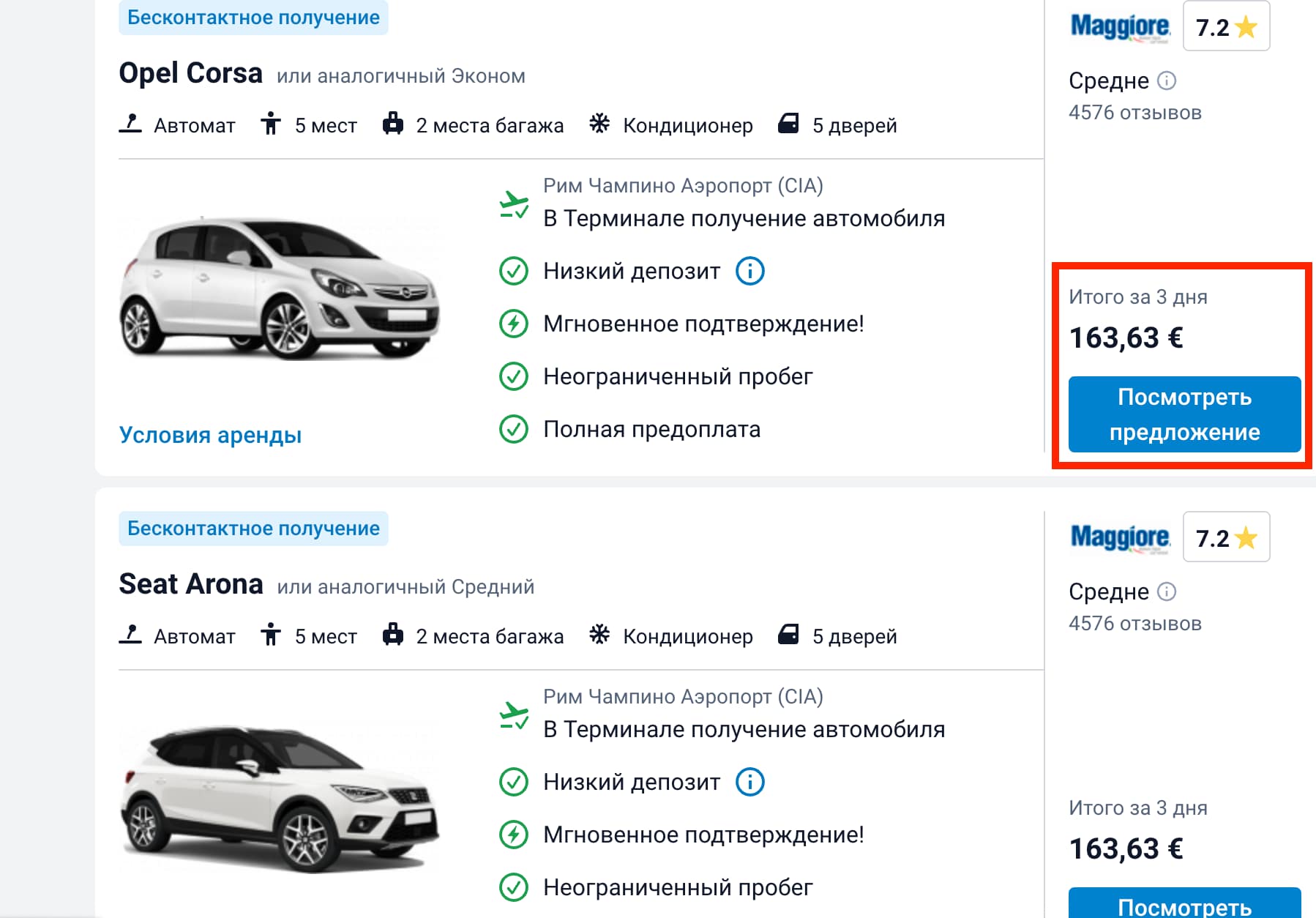
Task: Click car door icon for Seat Arona
Action: pos(788,635)
